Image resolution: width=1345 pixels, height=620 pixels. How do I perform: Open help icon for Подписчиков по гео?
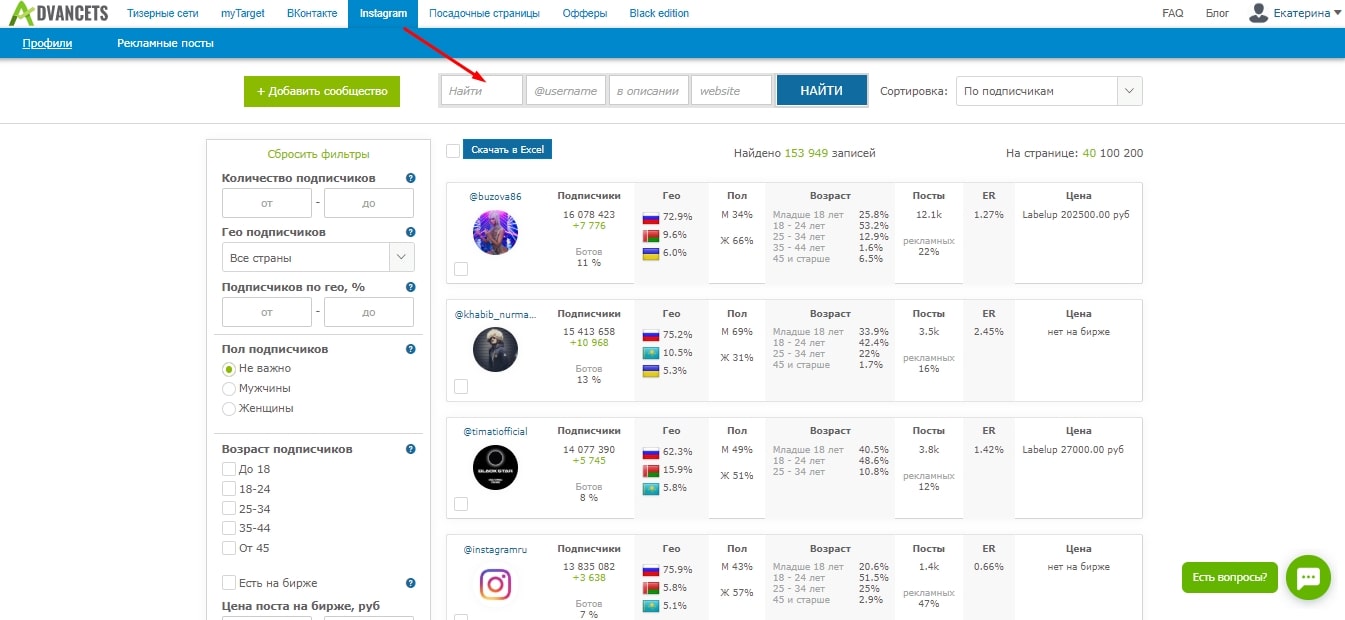pos(411,287)
